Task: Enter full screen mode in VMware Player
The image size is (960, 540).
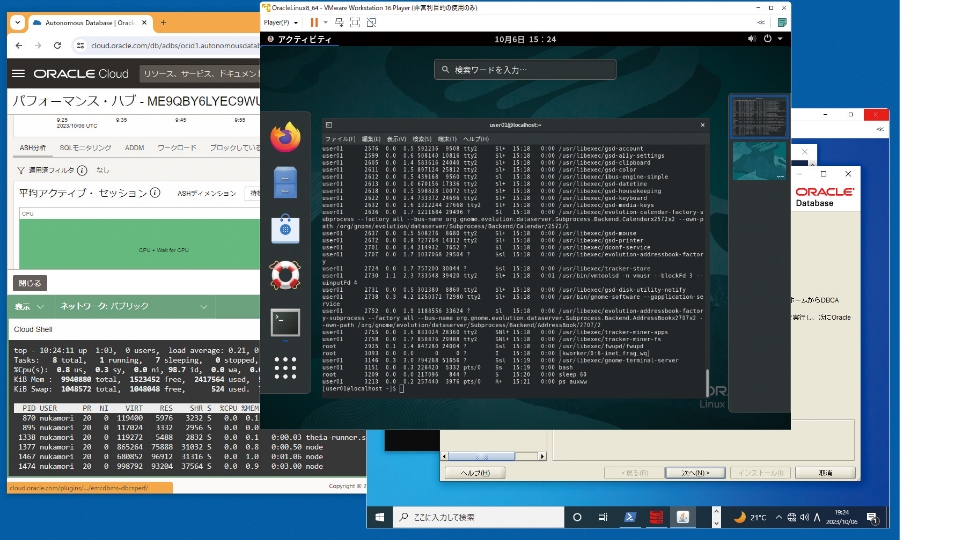Action: 355,23
